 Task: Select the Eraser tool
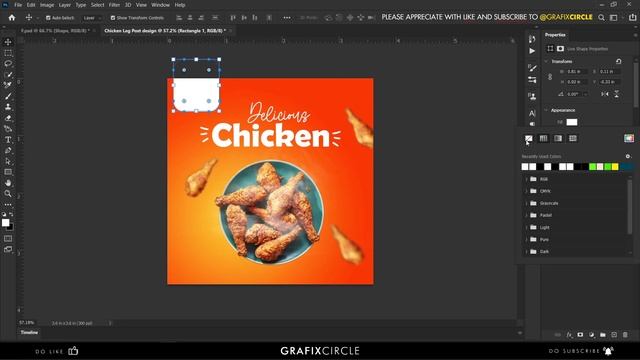click(x=8, y=118)
